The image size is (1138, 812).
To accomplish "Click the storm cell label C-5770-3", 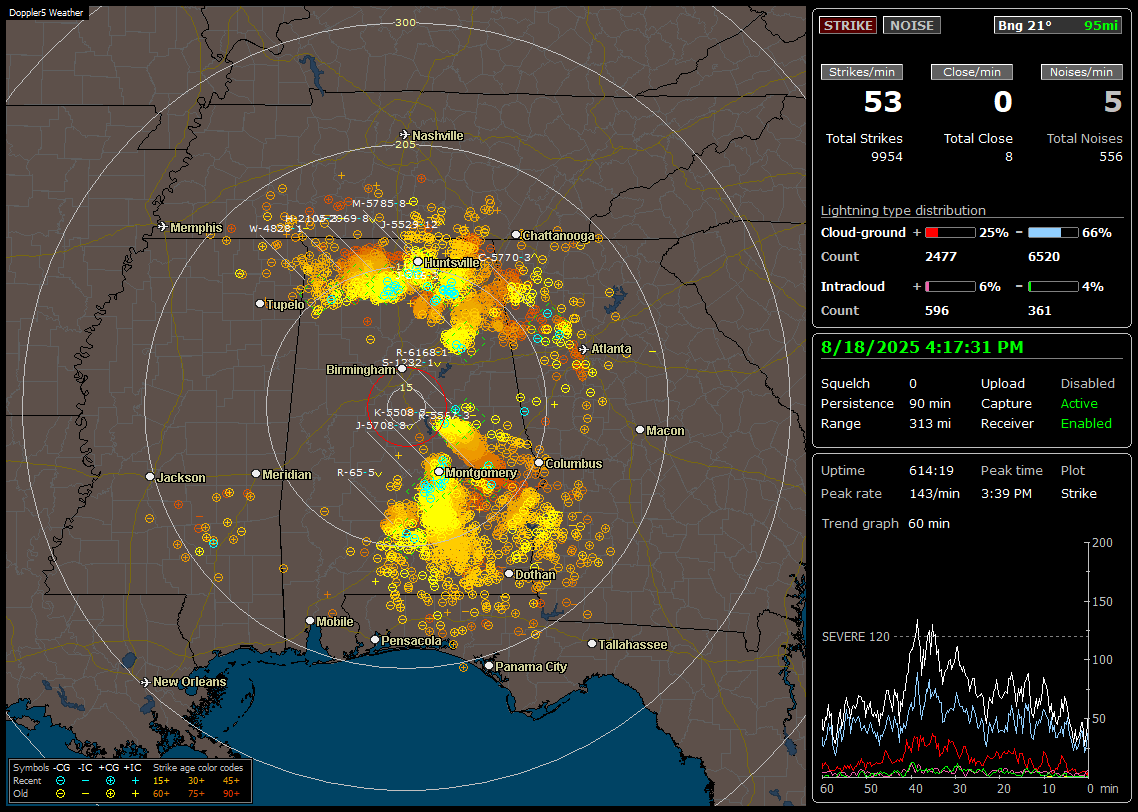I will pyautogui.click(x=504, y=258).
